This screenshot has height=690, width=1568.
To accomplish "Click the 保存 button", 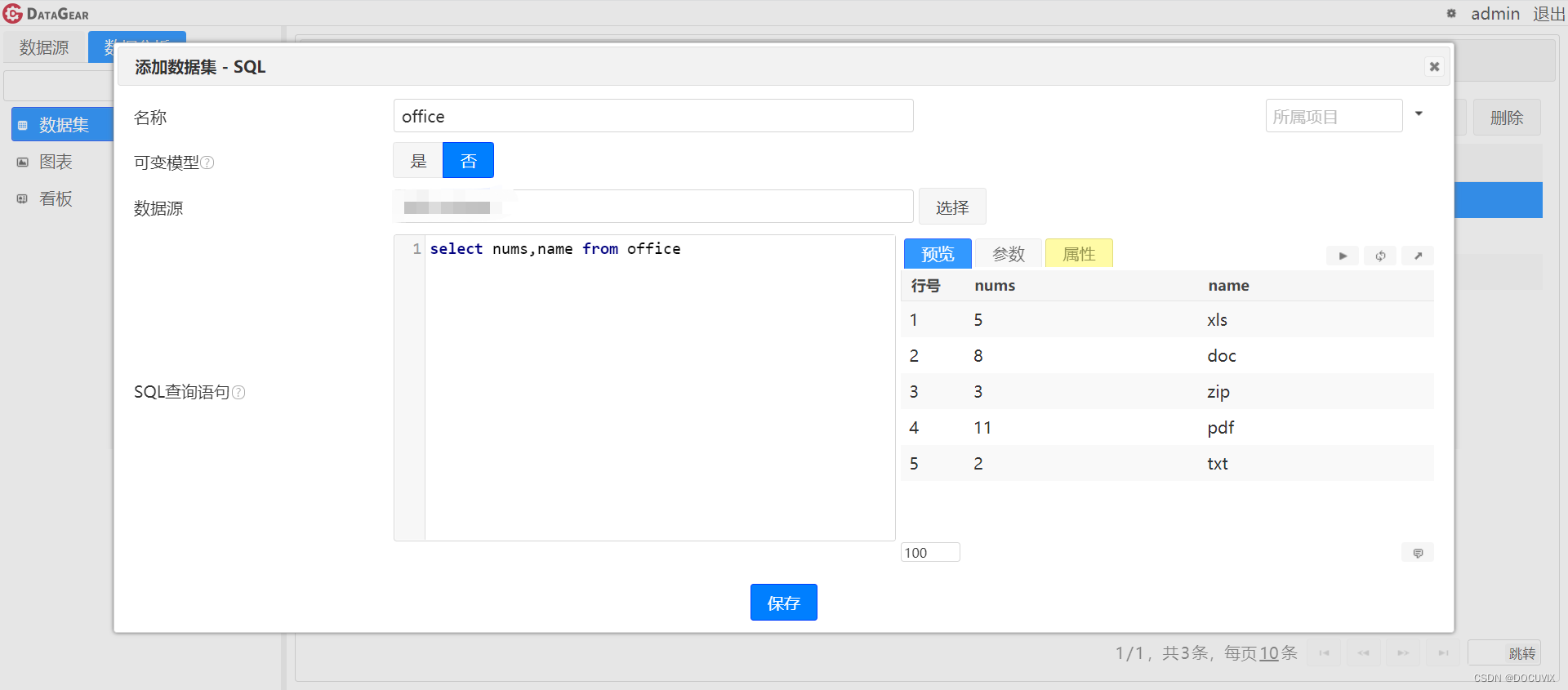I will [784, 603].
